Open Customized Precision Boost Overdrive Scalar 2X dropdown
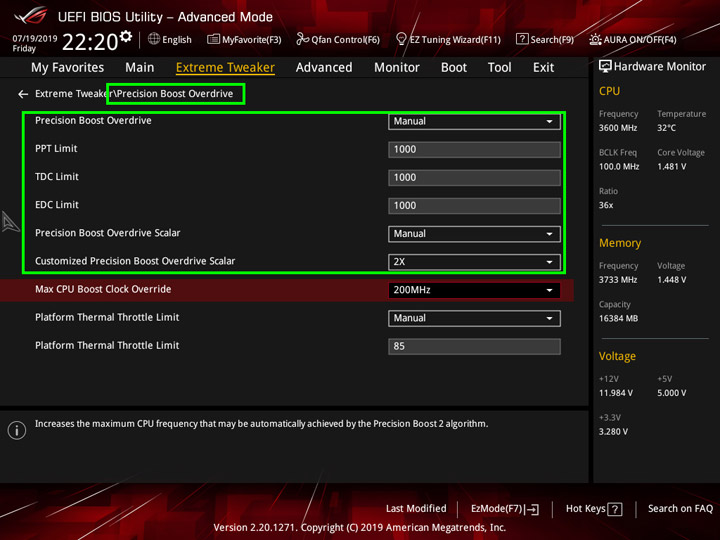This screenshot has height=540, width=720. pyautogui.click(x=474, y=262)
